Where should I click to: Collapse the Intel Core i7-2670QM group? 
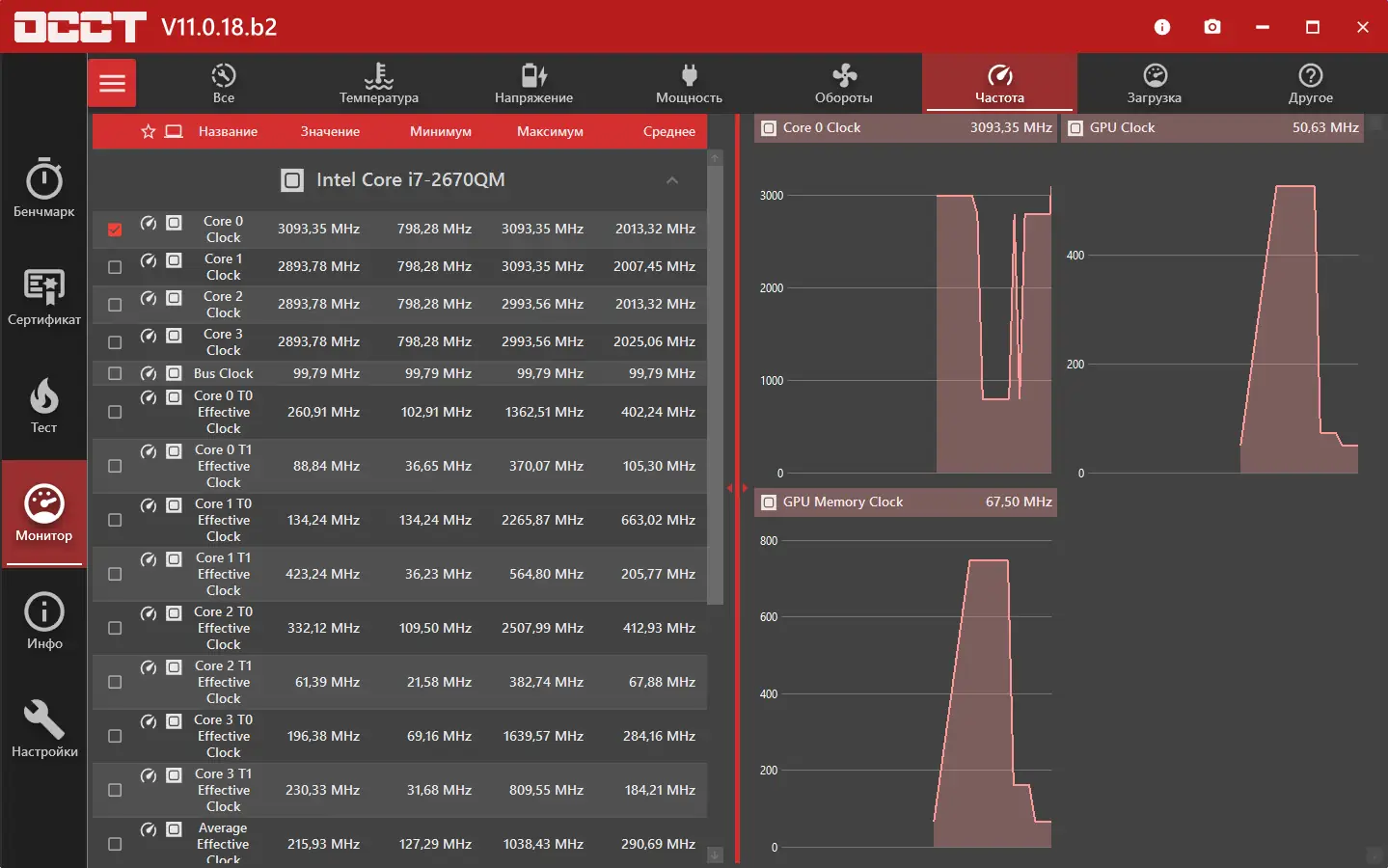click(672, 180)
